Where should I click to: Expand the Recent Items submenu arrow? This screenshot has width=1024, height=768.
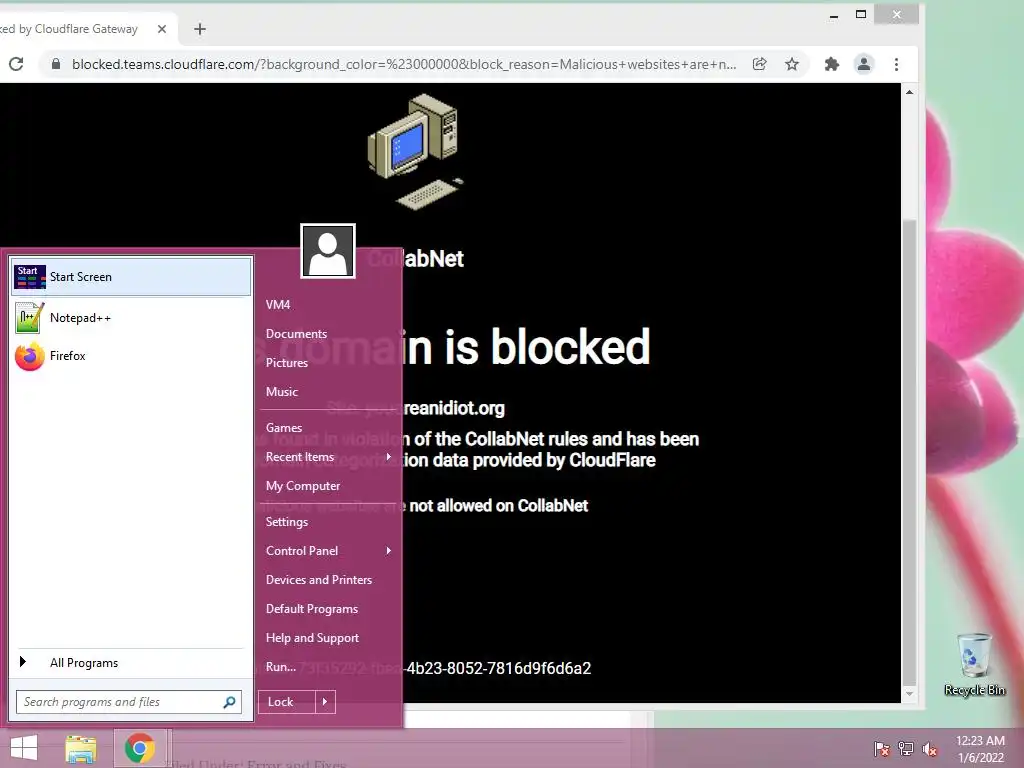[389, 457]
